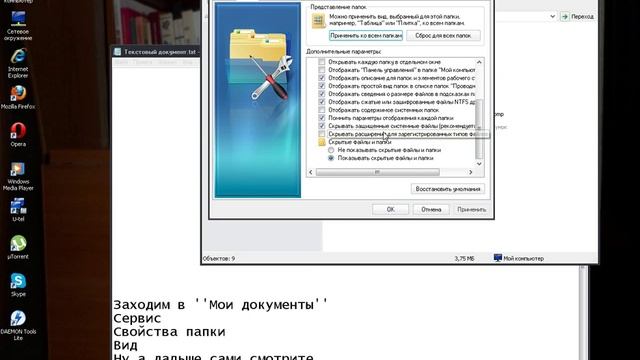Click the Применить button in the dialog

471,209
